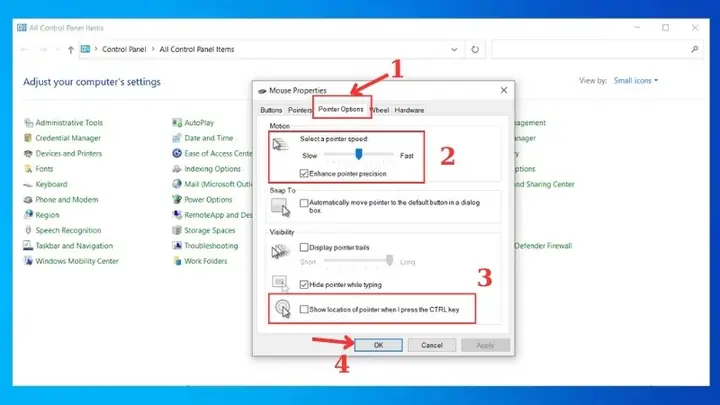Close the Mouse Properties dialog

[504, 90]
